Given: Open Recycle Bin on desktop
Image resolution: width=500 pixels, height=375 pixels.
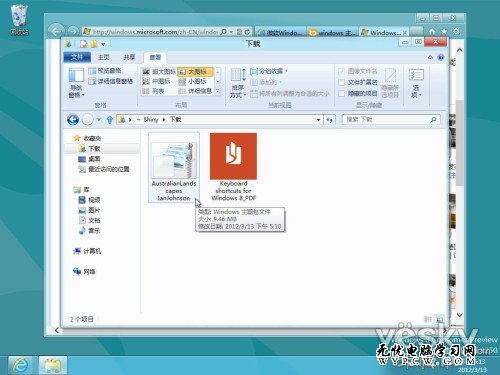Looking at the screenshot, I should point(19,20).
